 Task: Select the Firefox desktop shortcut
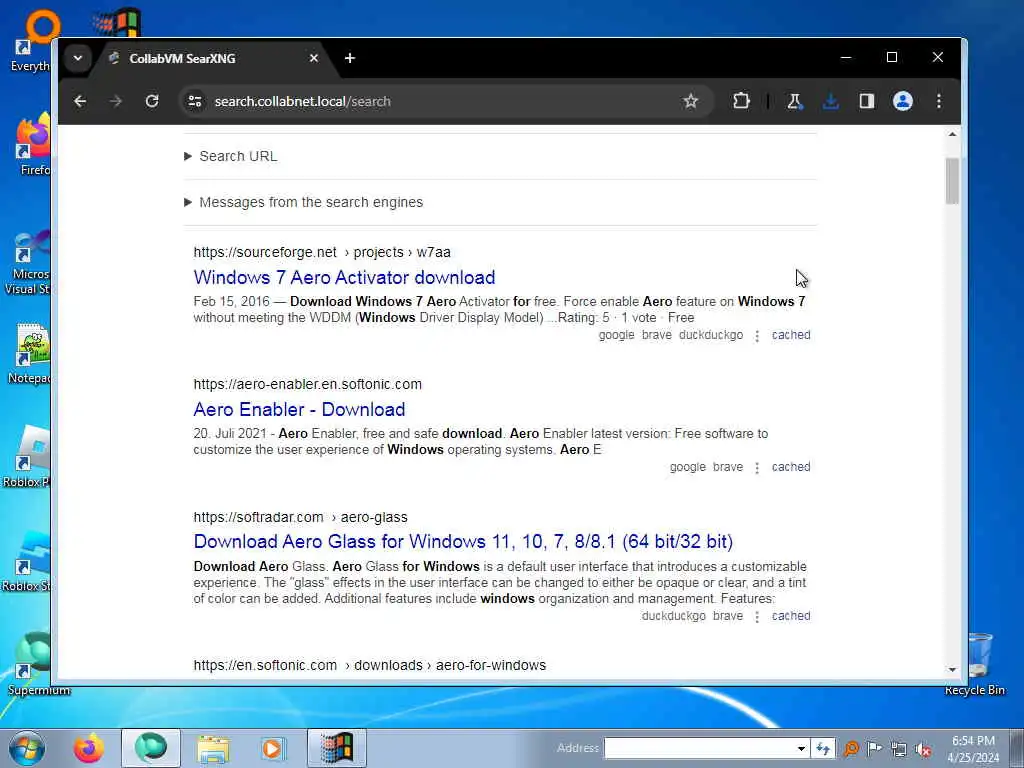33,145
